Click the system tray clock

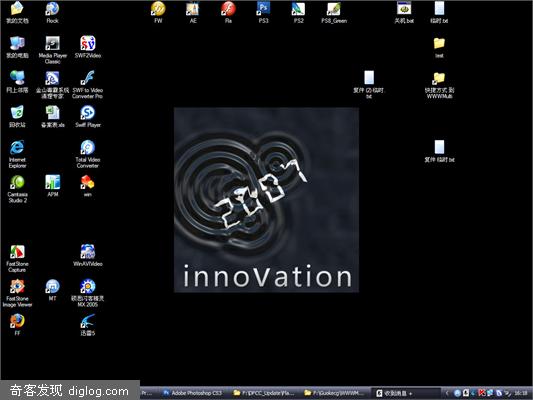(x=521, y=393)
